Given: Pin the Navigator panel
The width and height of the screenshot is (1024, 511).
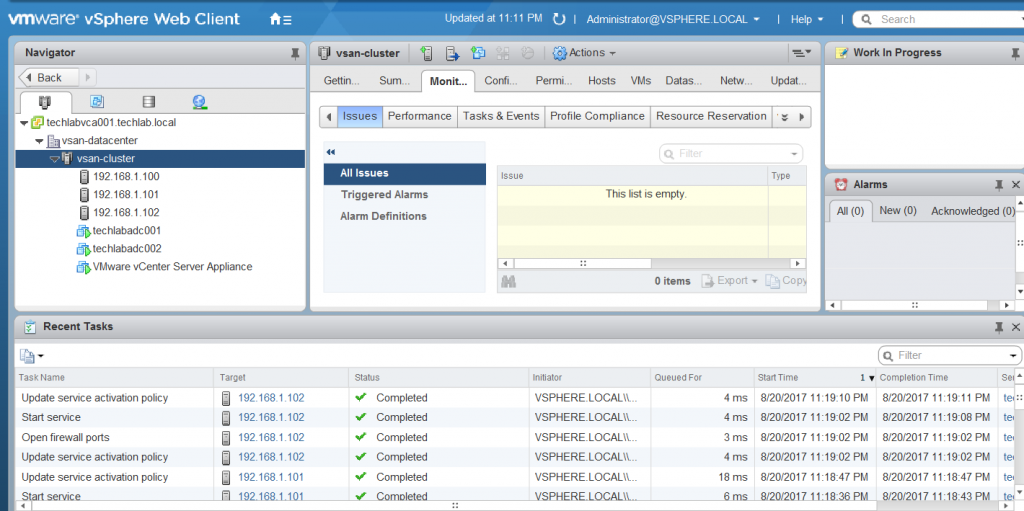Looking at the screenshot, I should point(295,54).
